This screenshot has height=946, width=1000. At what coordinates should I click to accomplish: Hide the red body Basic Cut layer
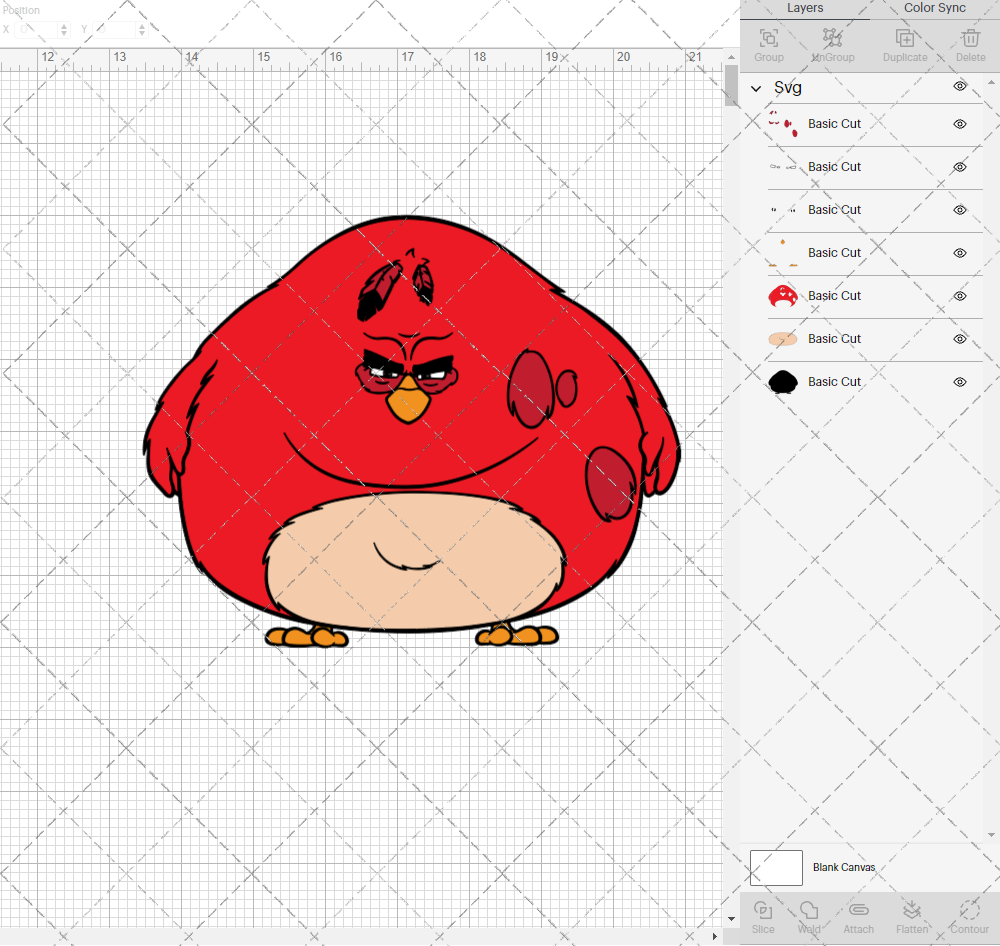(960, 296)
